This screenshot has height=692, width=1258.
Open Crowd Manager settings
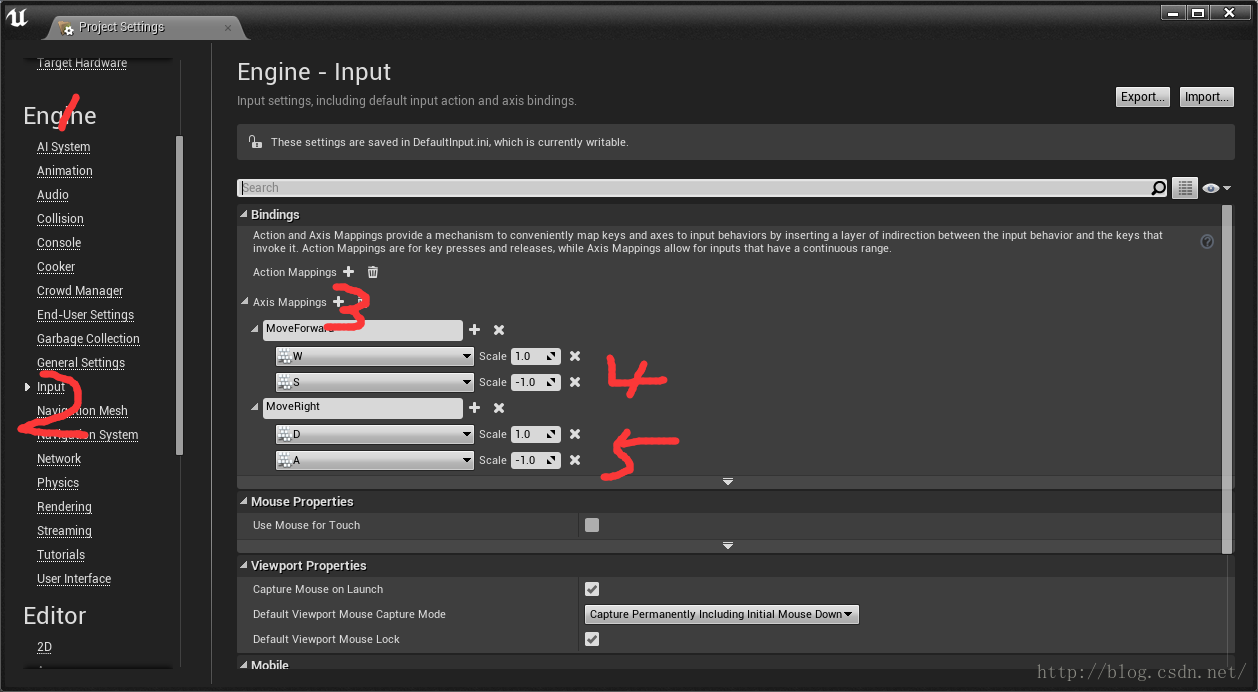[80, 291]
